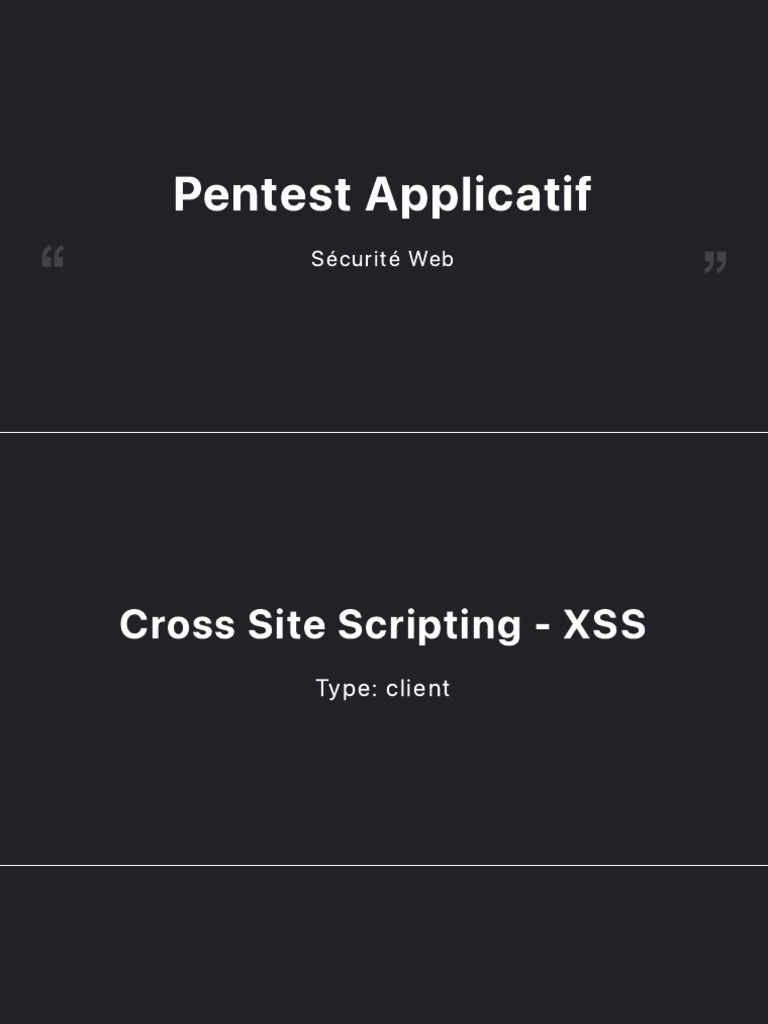Click the word "Cross" in the heading

(x=177, y=625)
